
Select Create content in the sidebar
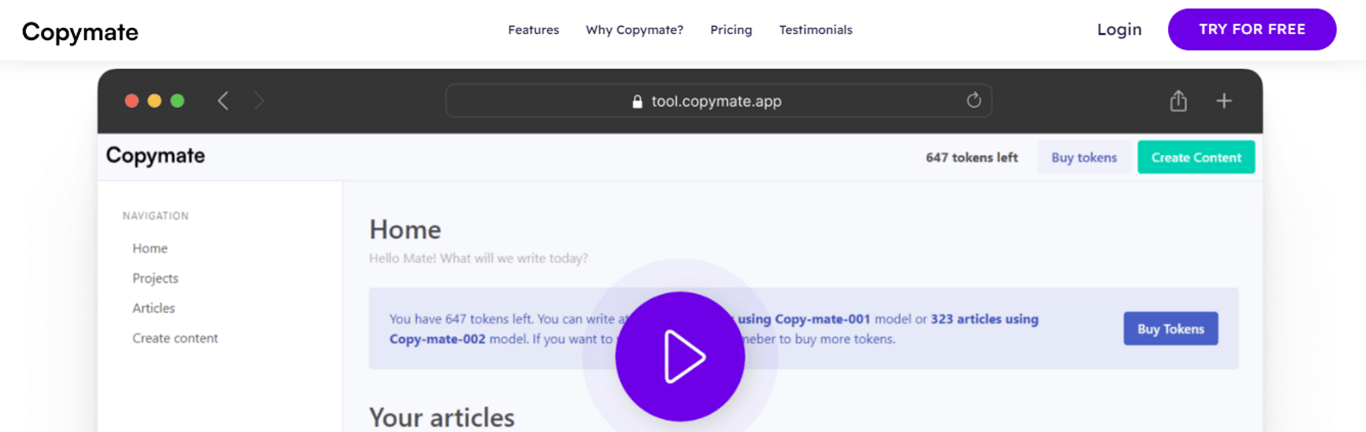click(175, 338)
